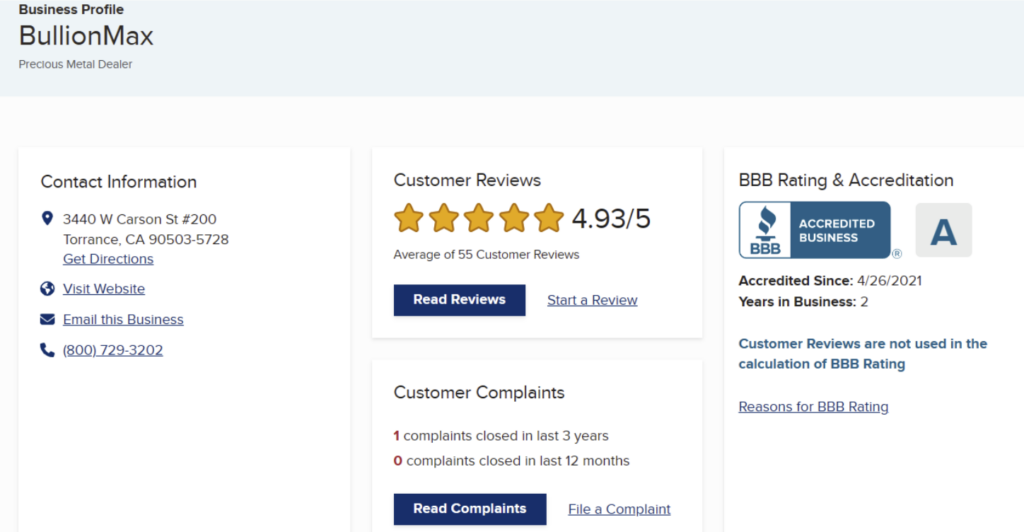Click the fifth gold review star
The image size is (1024, 532).
point(549,218)
